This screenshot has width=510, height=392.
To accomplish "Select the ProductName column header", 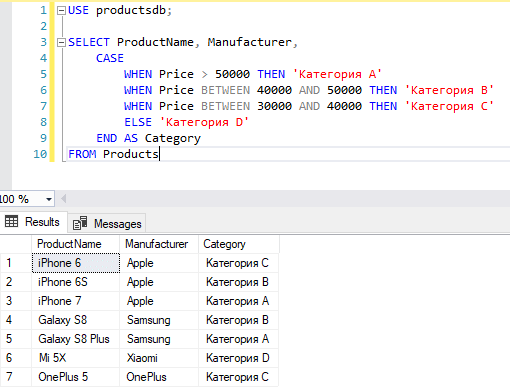I will coord(76,244).
